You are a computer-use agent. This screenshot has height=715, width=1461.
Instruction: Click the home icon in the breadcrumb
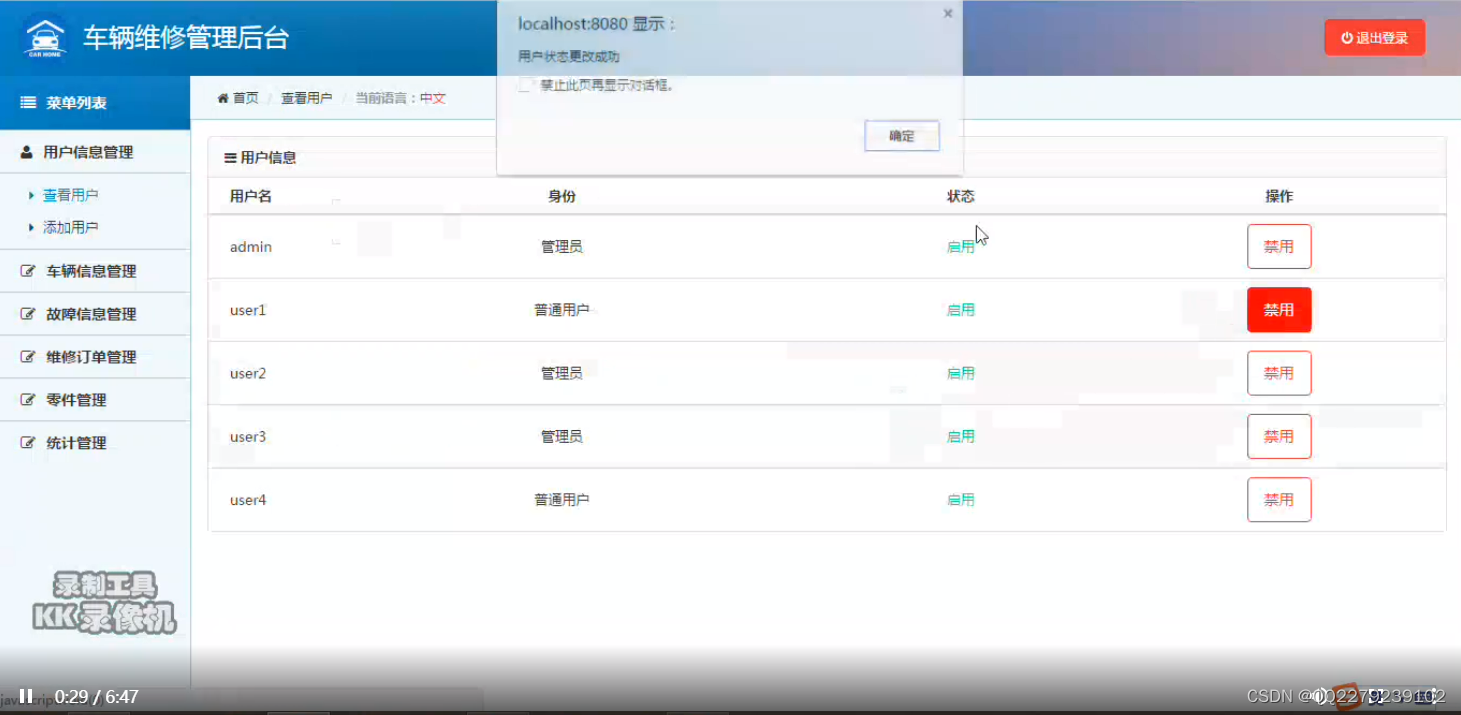pos(222,98)
